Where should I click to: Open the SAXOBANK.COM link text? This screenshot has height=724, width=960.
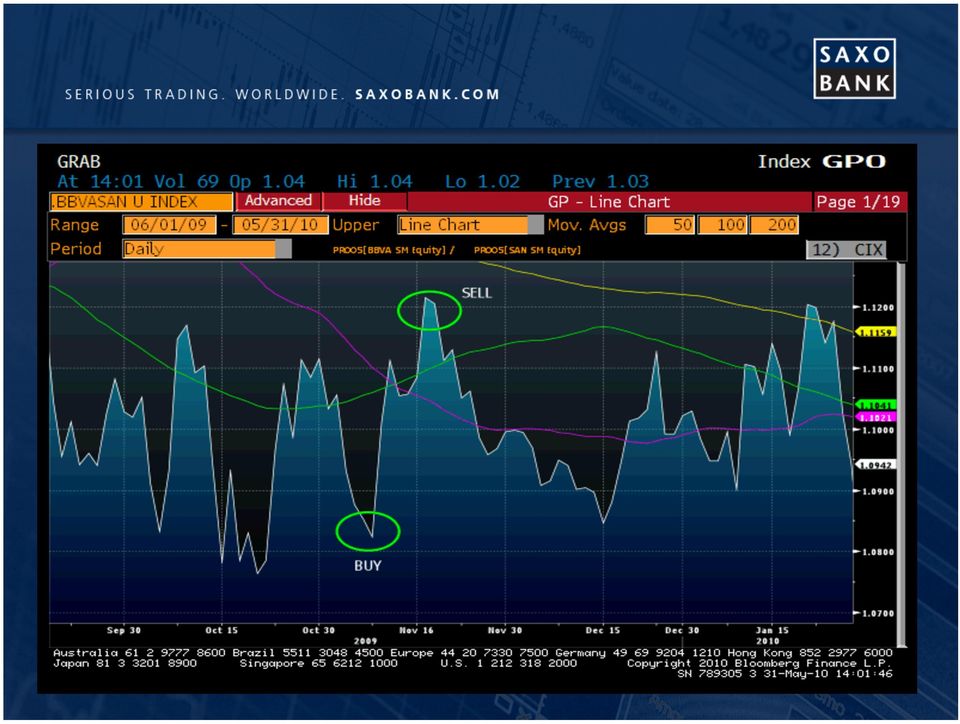pyautogui.click(x=427, y=94)
